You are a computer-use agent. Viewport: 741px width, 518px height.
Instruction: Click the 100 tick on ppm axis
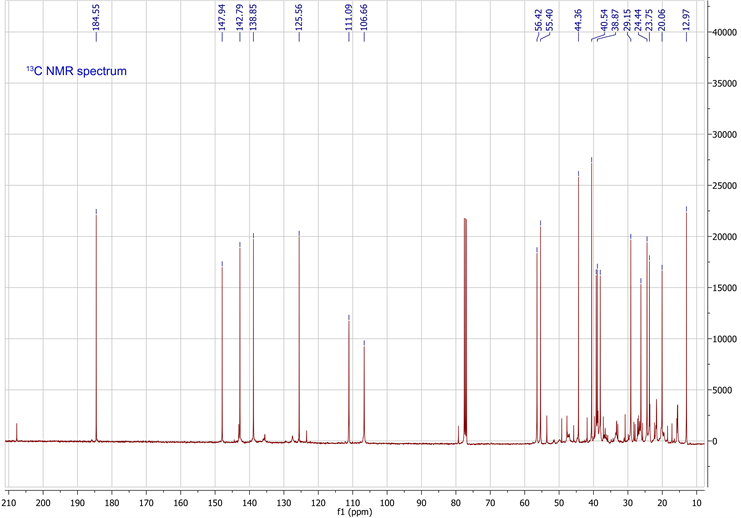387,503
